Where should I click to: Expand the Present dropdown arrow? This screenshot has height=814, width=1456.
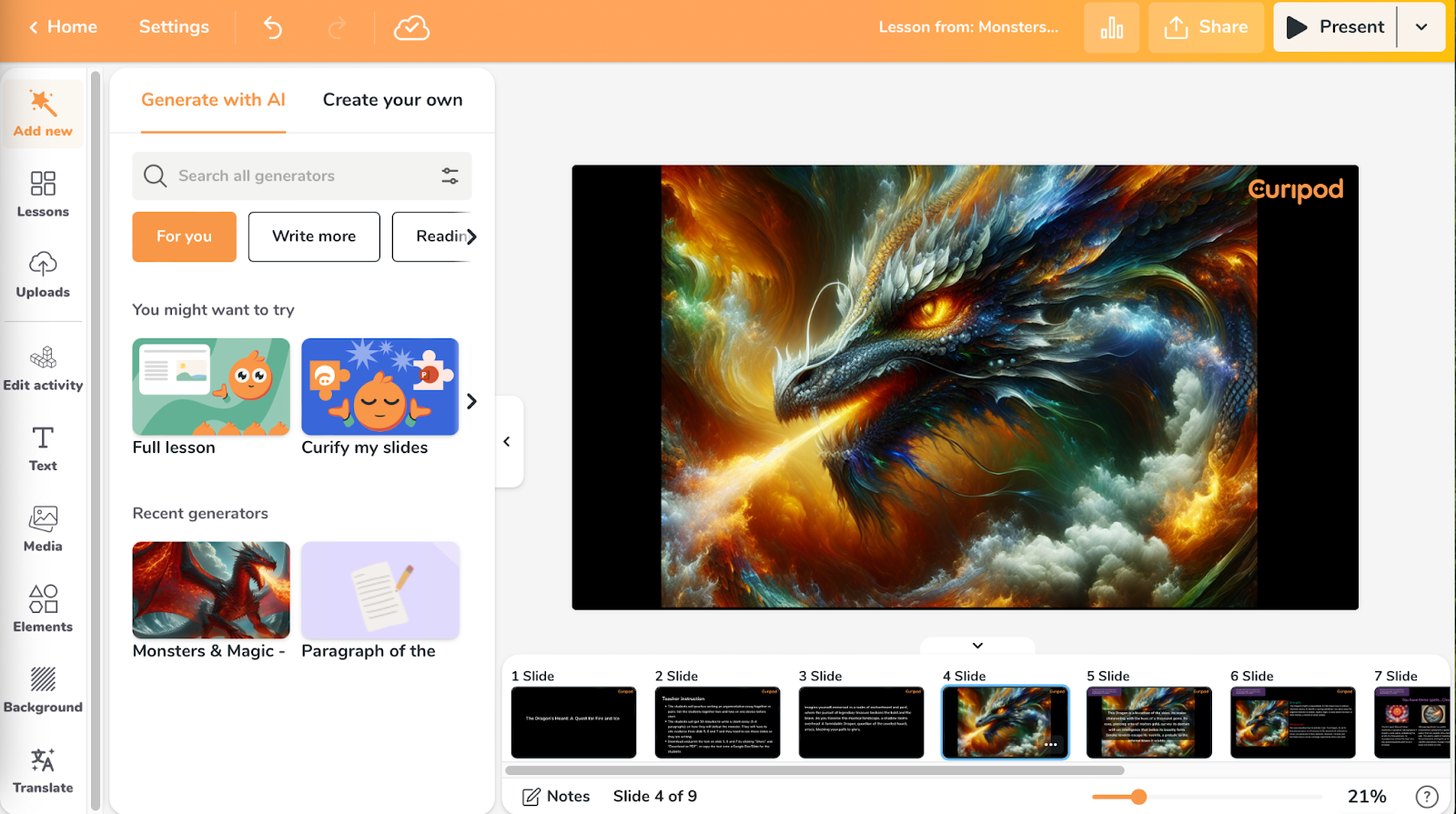(x=1421, y=27)
